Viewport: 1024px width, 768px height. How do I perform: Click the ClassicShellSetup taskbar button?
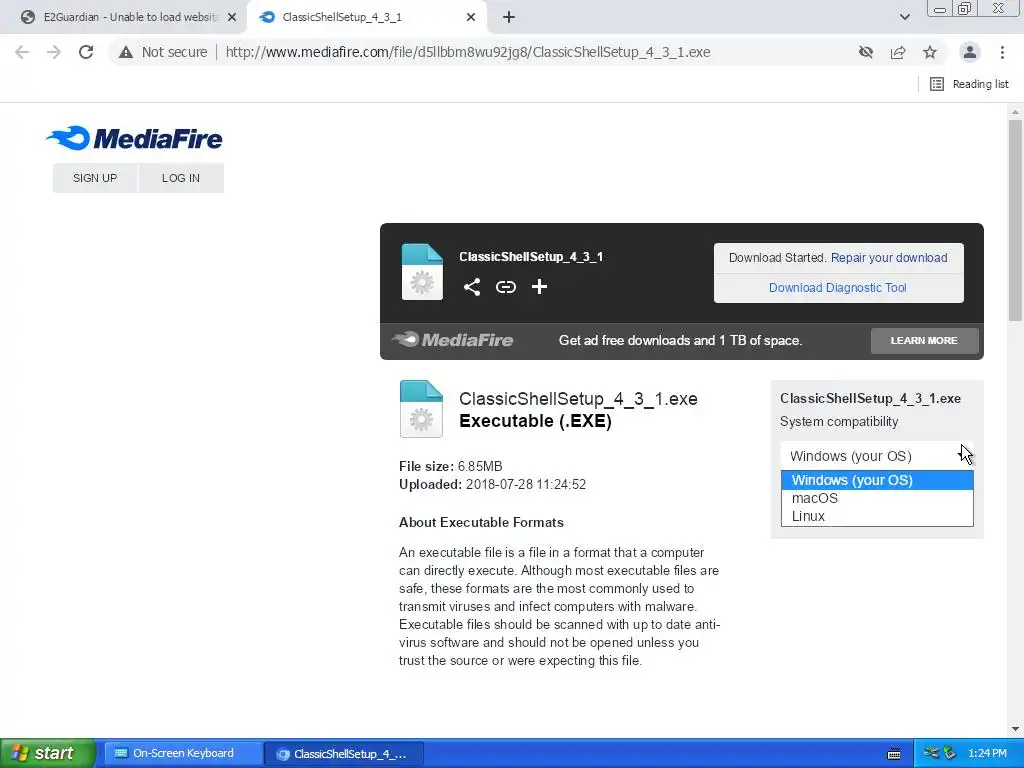[344, 754]
